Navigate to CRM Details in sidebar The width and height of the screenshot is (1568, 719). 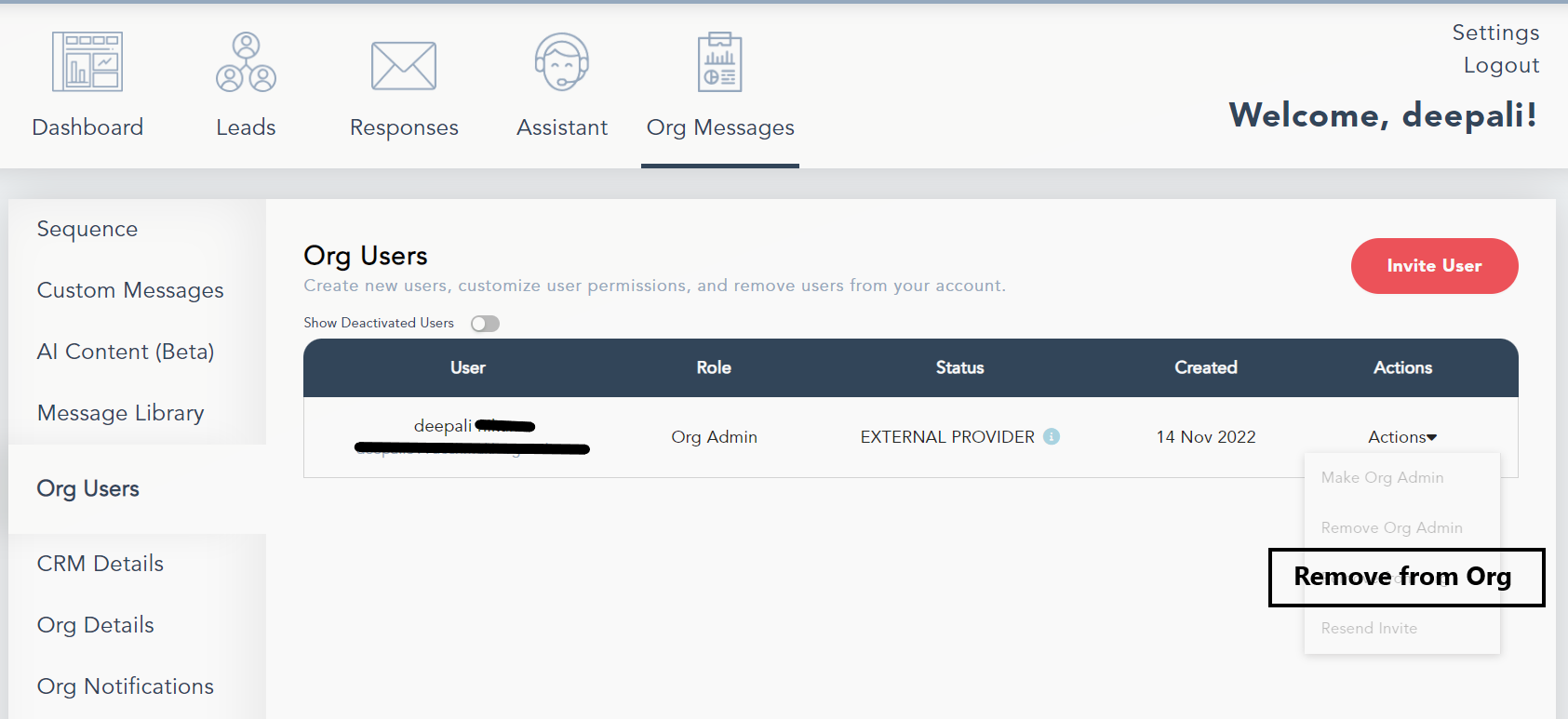pyautogui.click(x=101, y=564)
